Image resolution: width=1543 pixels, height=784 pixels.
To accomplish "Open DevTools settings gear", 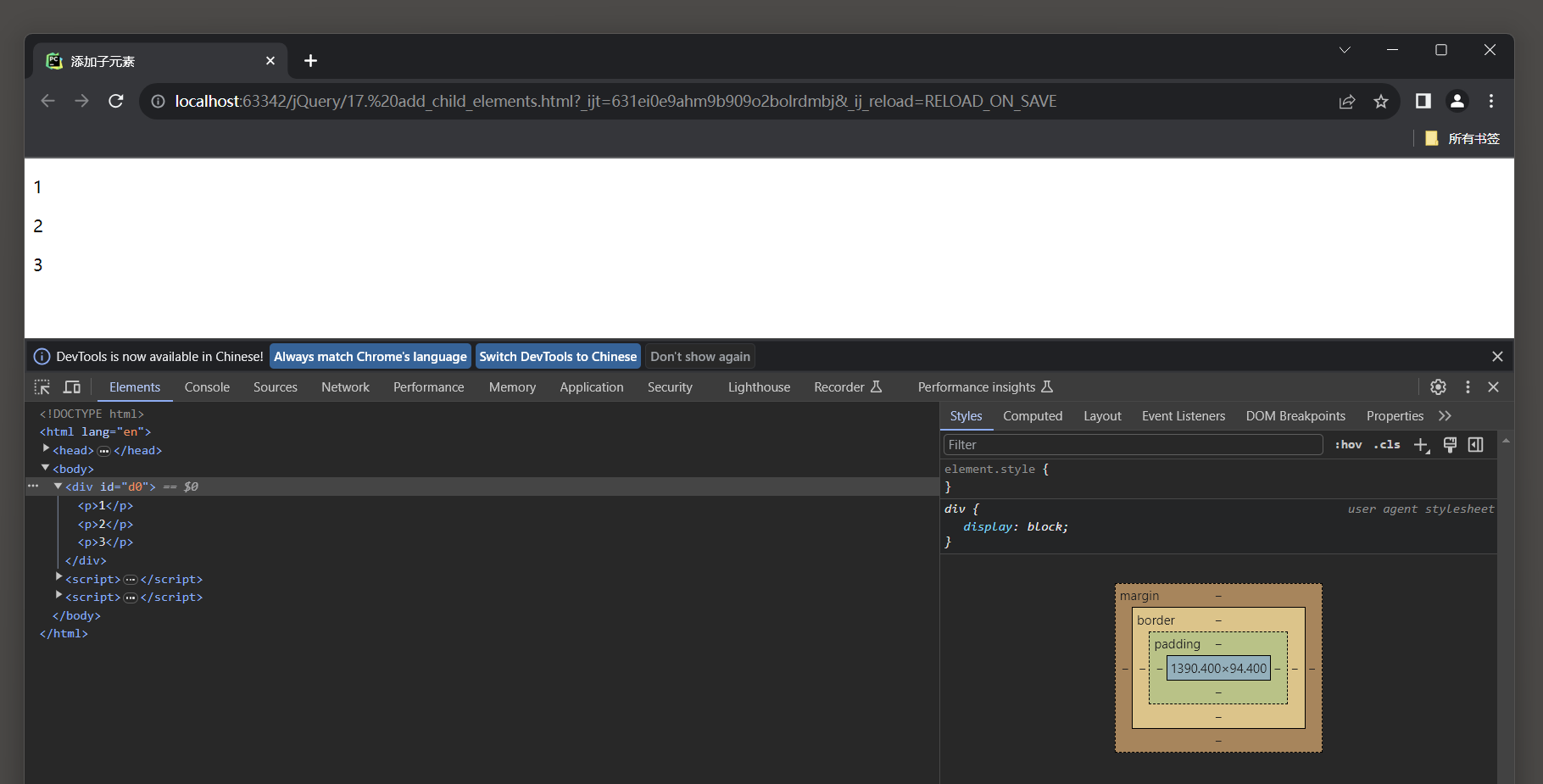I will coord(1439,387).
